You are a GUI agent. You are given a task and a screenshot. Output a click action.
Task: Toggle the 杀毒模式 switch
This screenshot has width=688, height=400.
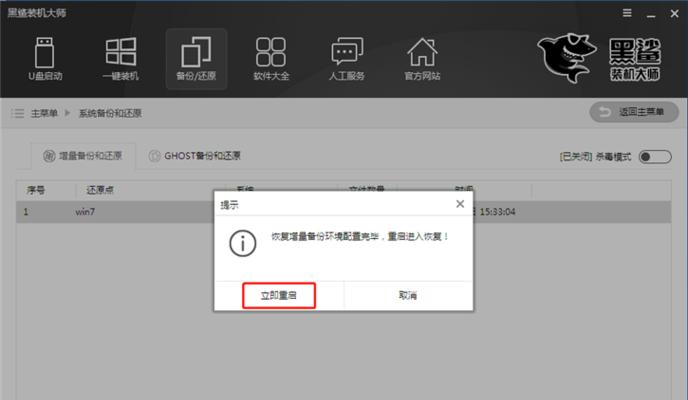coord(655,157)
